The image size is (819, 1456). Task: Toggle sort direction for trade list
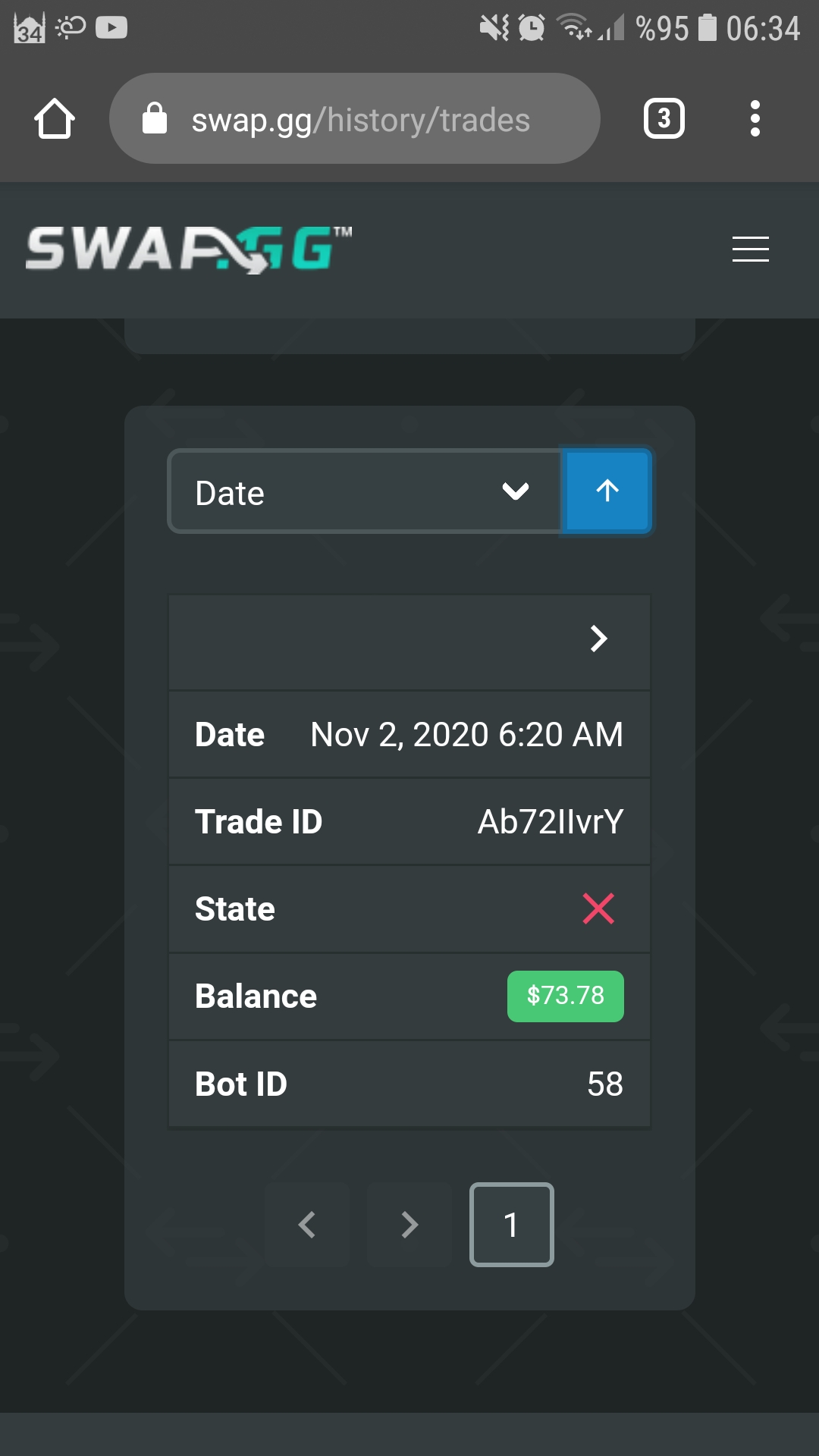(x=607, y=491)
